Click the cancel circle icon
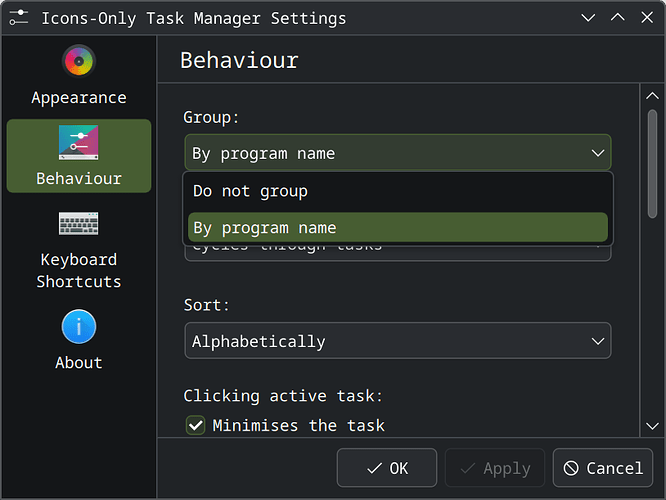Image resolution: width=666 pixels, height=500 pixels. click(x=571, y=468)
